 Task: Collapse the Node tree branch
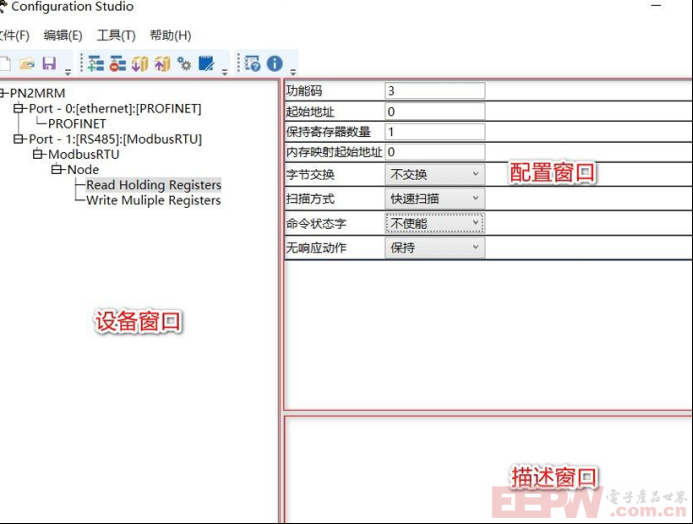click(57, 169)
